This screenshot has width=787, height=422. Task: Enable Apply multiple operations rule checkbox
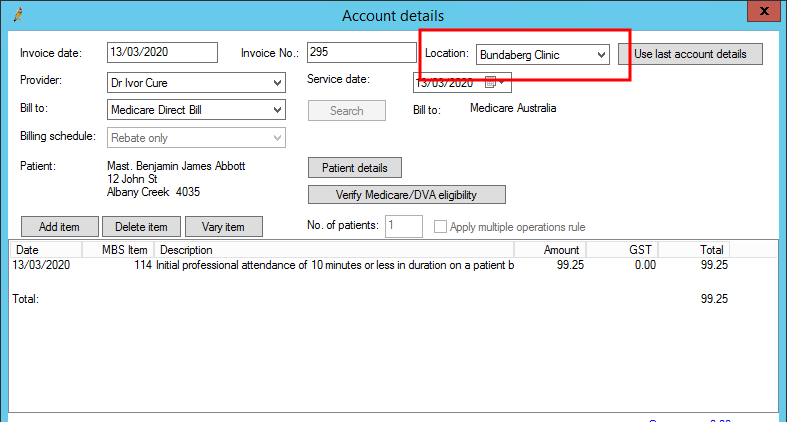click(x=441, y=227)
